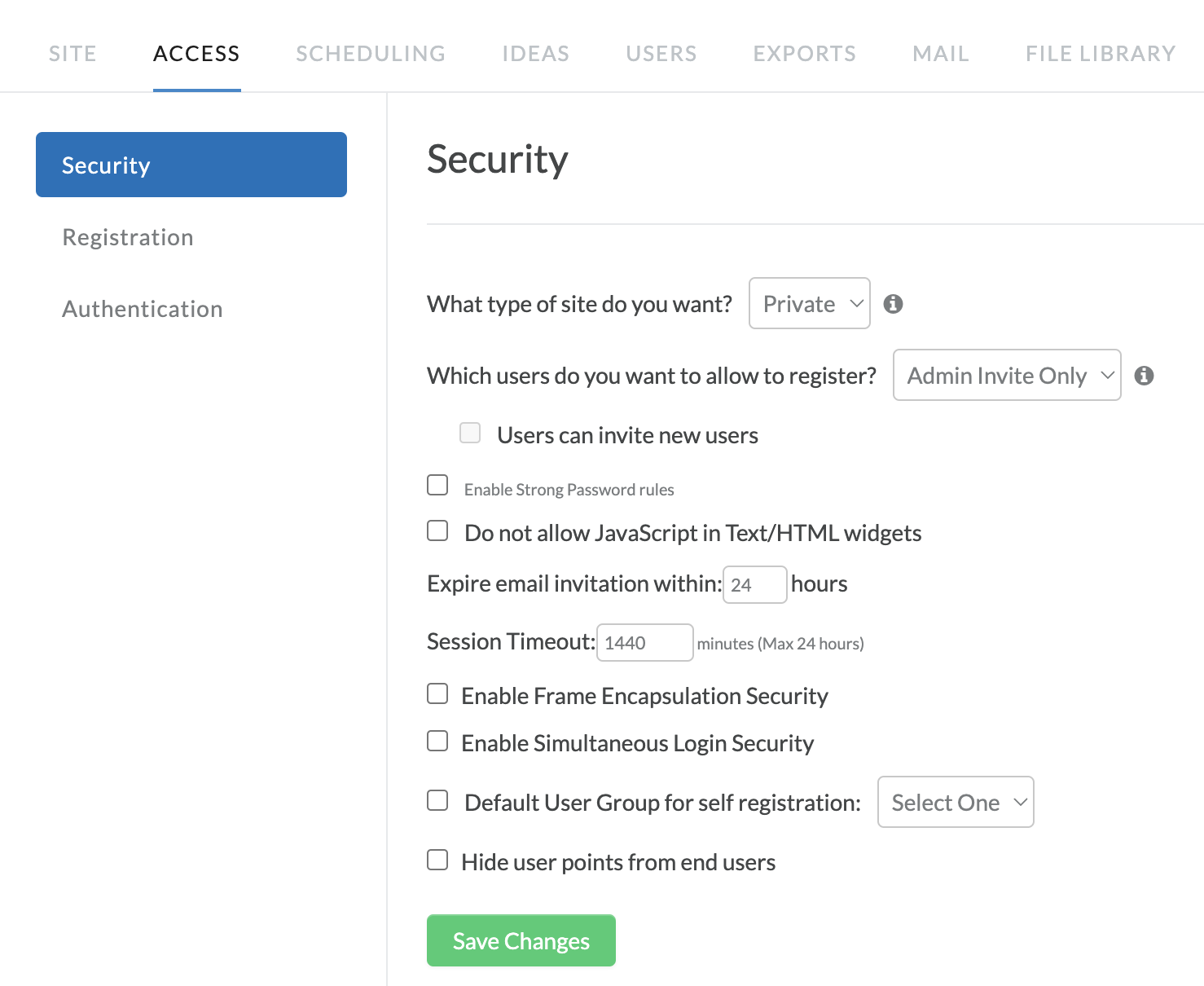Click info icon beside Admin Invite Only dropdown
The height and width of the screenshot is (986, 1204).
click(1145, 376)
